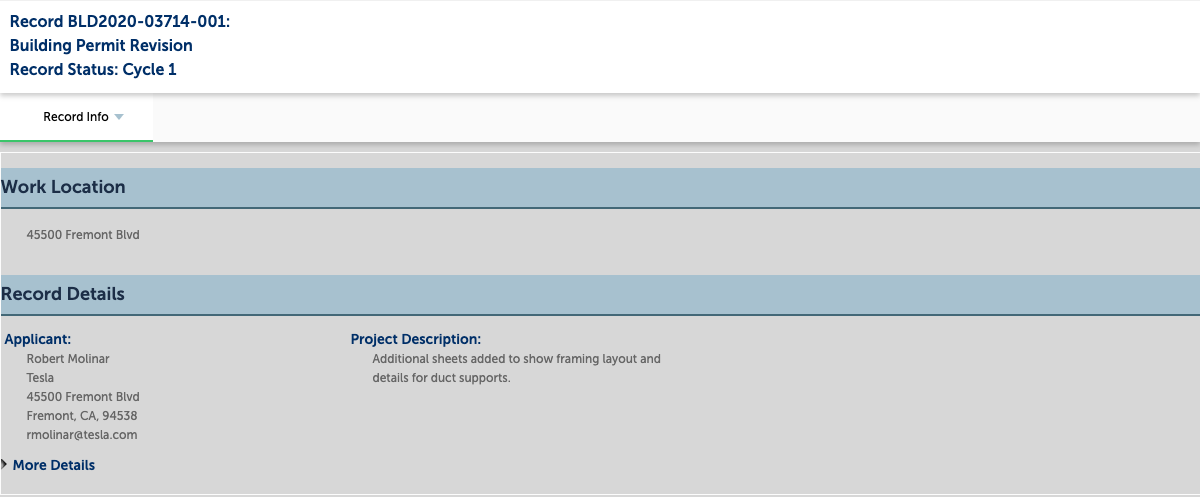Click the Record Info dropdown arrow
This screenshot has width=1200, height=497.
(119, 117)
